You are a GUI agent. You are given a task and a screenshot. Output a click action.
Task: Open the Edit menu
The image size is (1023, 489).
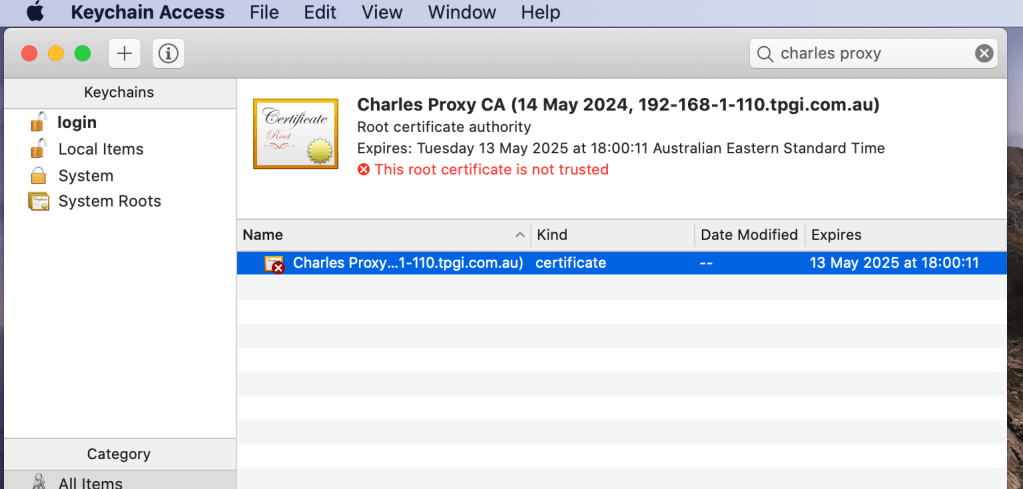(320, 13)
